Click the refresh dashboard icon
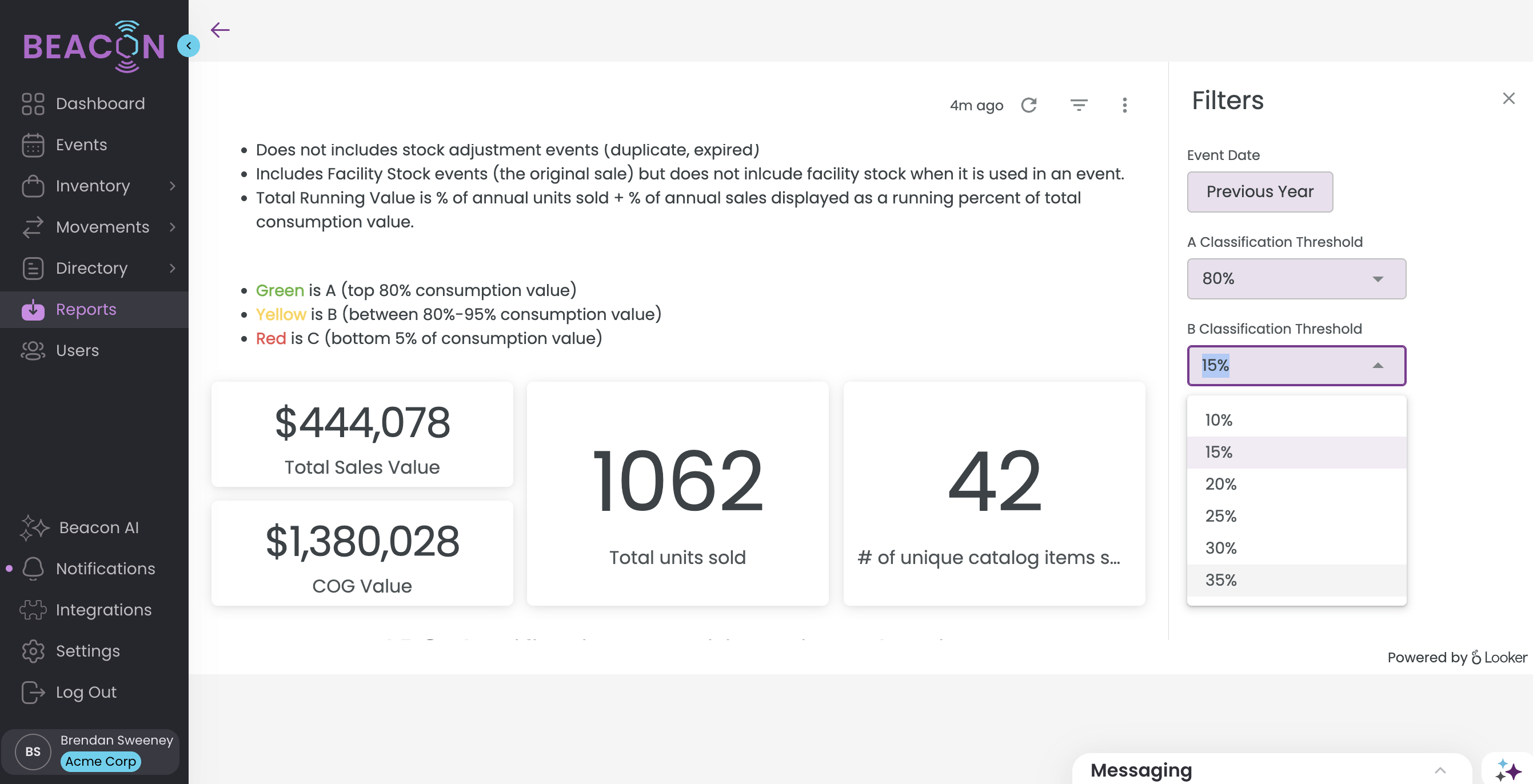 (1029, 105)
